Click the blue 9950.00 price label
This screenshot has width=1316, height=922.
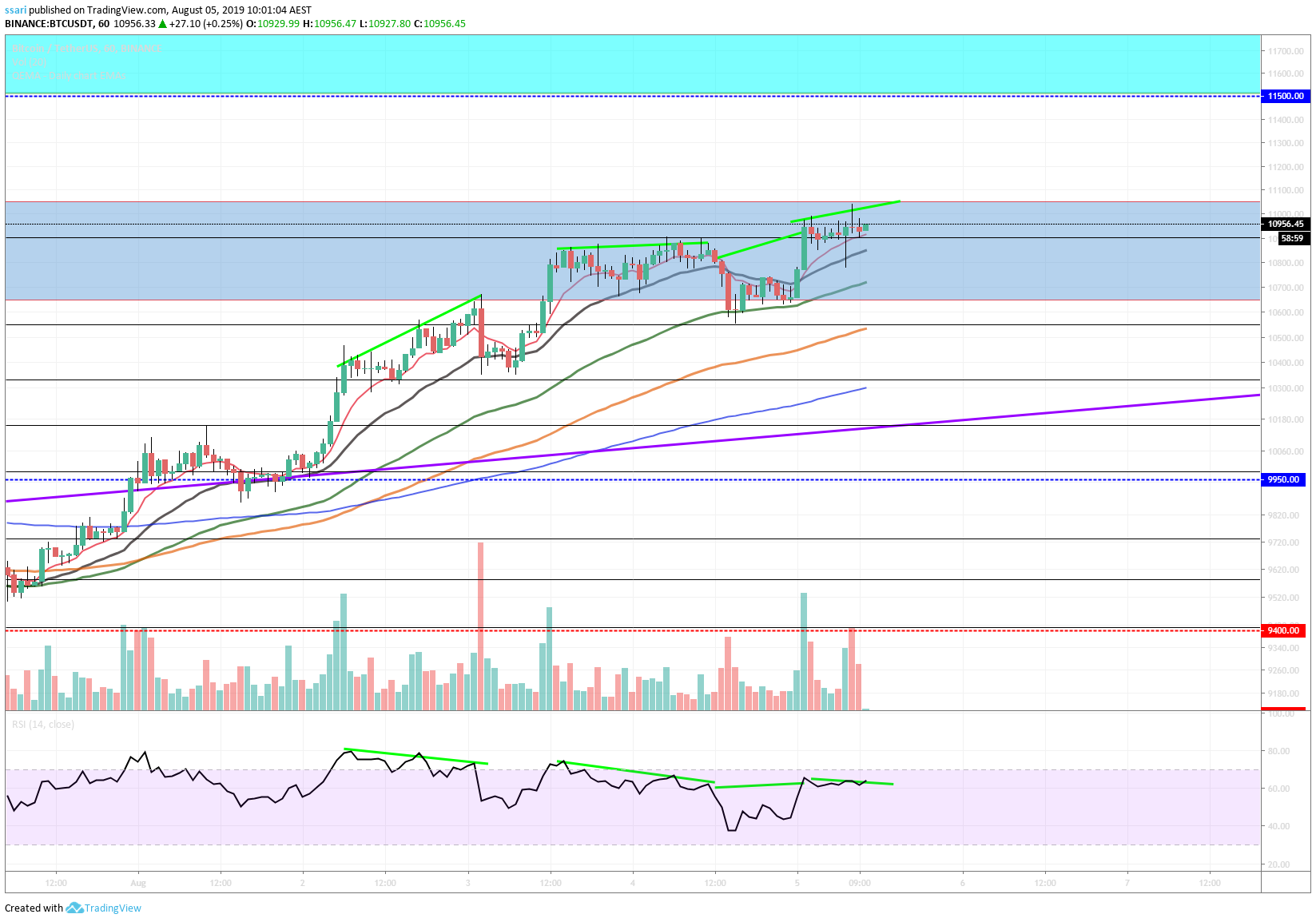pos(1284,479)
